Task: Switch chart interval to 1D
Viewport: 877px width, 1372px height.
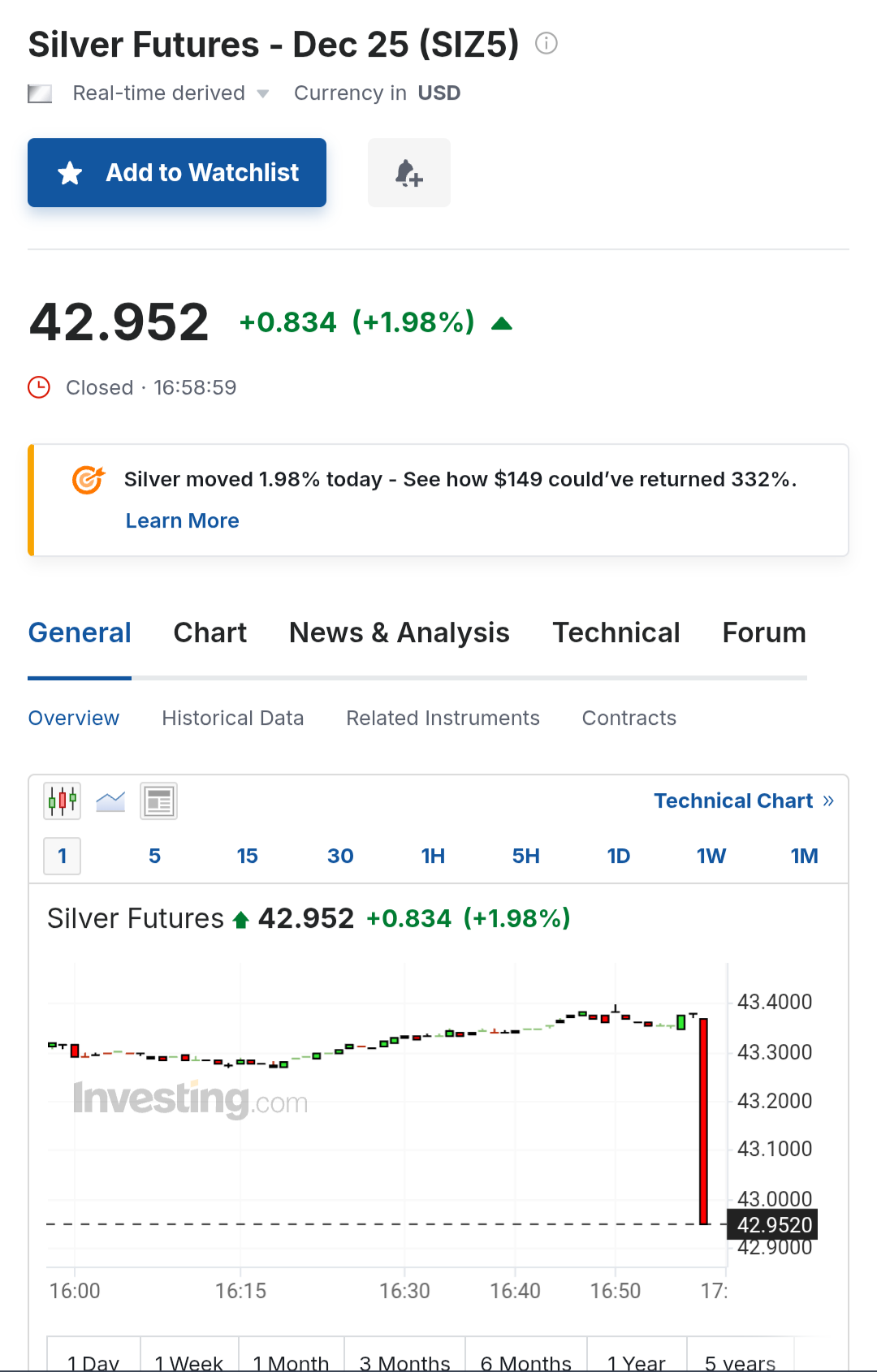Action: [618, 856]
